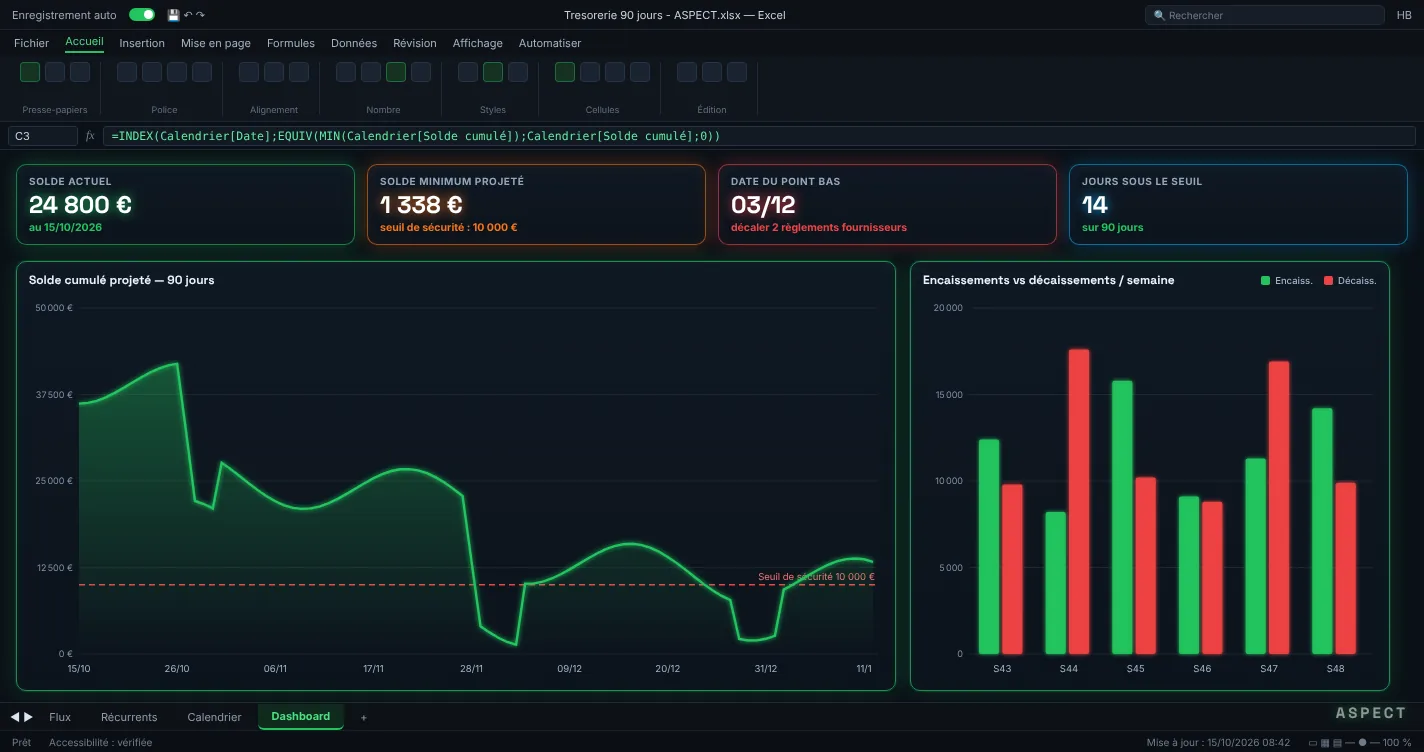Go to next sheet with right arrow
Image resolution: width=1424 pixels, height=752 pixels.
(28, 717)
